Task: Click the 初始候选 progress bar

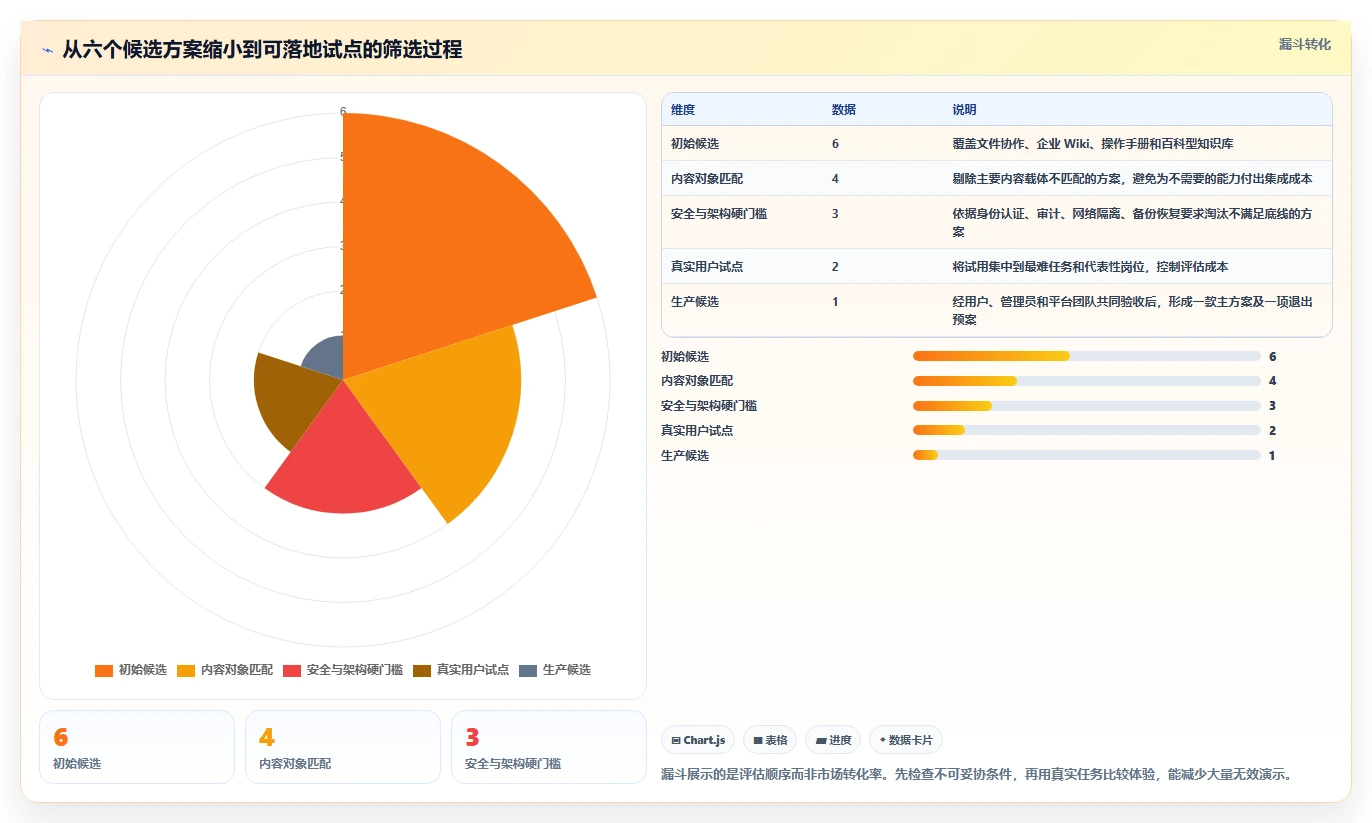Action: tap(1087, 356)
